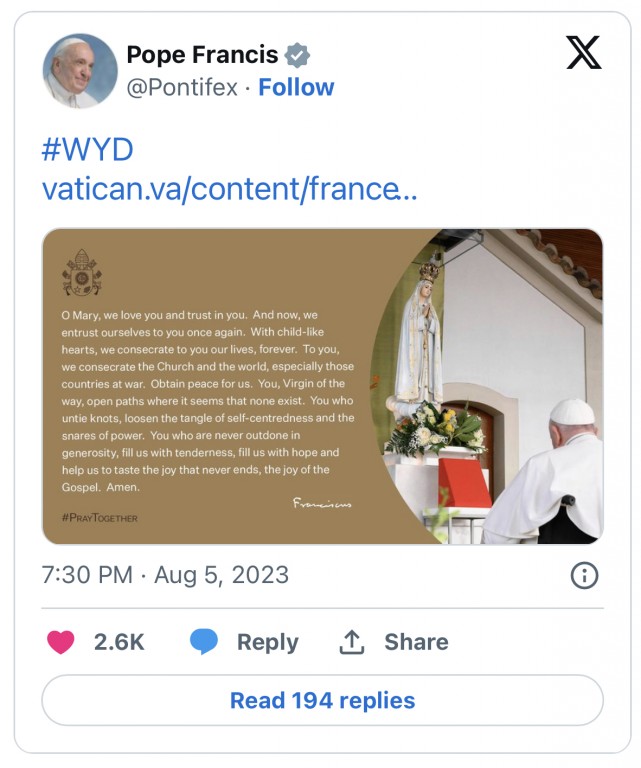Click the X logo
The width and height of the screenshot is (641, 768).
tap(583, 52)
